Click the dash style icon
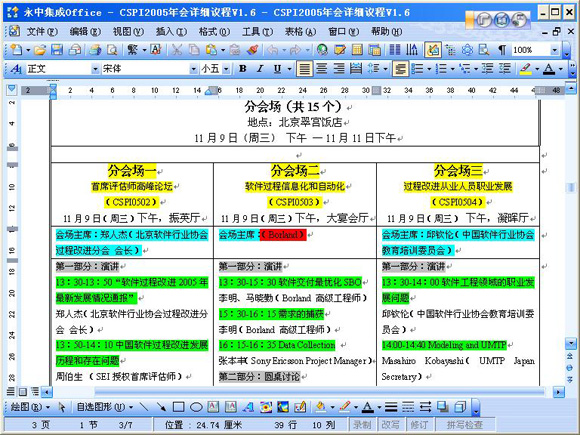Viewport: 580px width, 435px height. pyautogui.click(x=408, y=407)
